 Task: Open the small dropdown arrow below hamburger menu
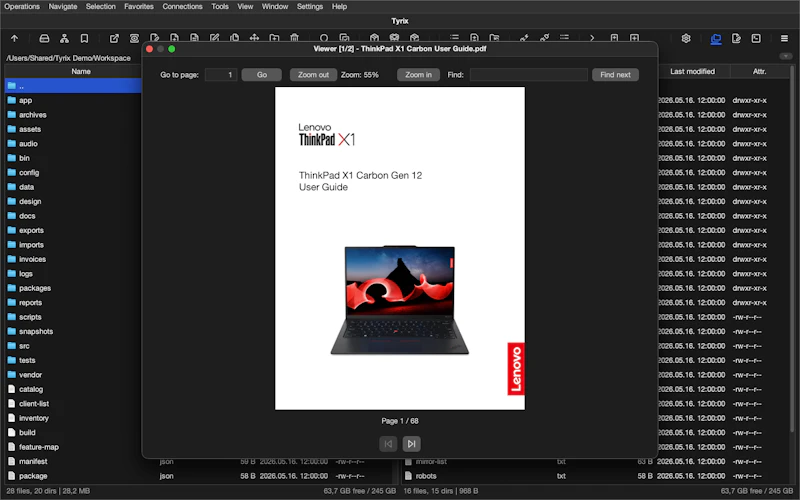pos(785,56)
